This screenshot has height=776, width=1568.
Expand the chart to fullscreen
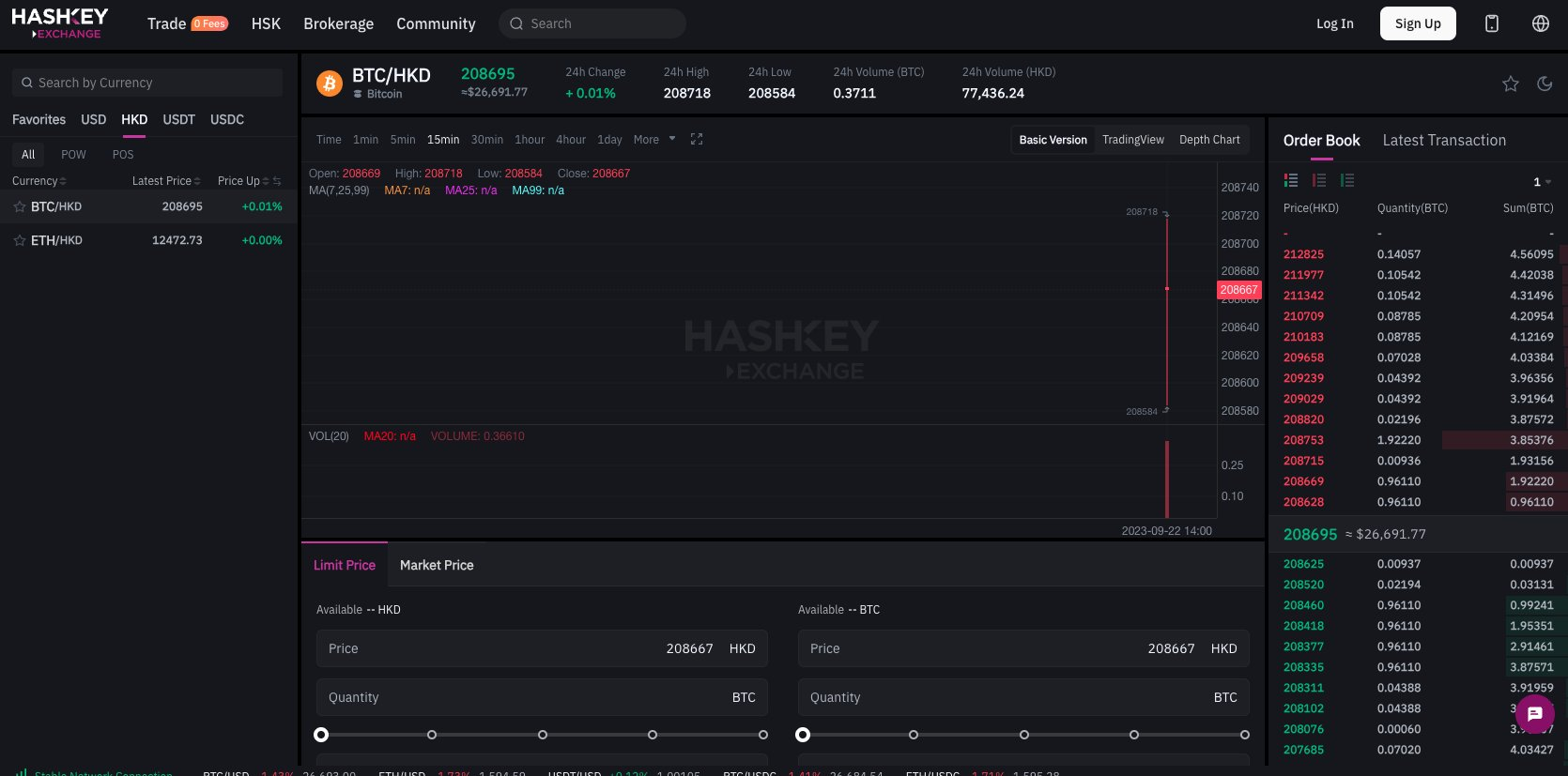[697, 139]
